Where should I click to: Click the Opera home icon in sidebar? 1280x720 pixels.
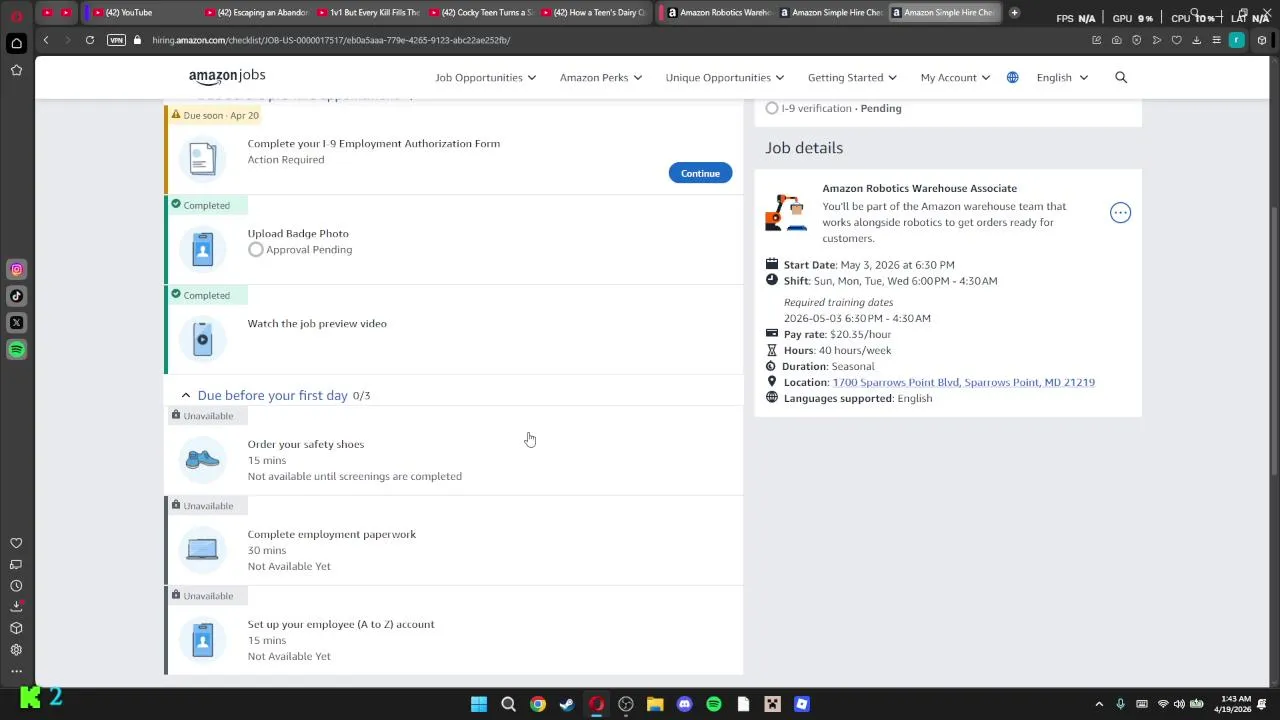click(16, 43)
